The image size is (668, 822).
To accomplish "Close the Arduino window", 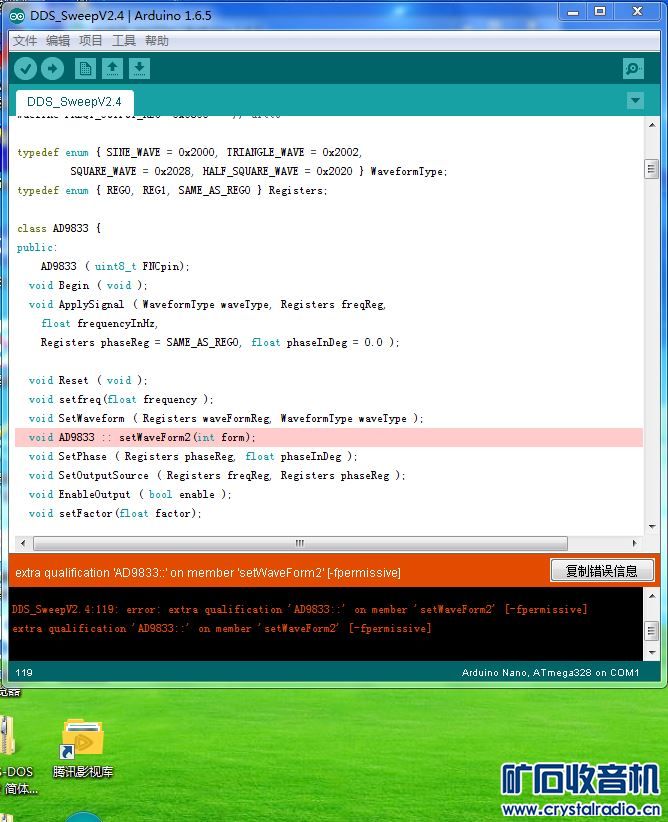I will [x=637, y=12].
